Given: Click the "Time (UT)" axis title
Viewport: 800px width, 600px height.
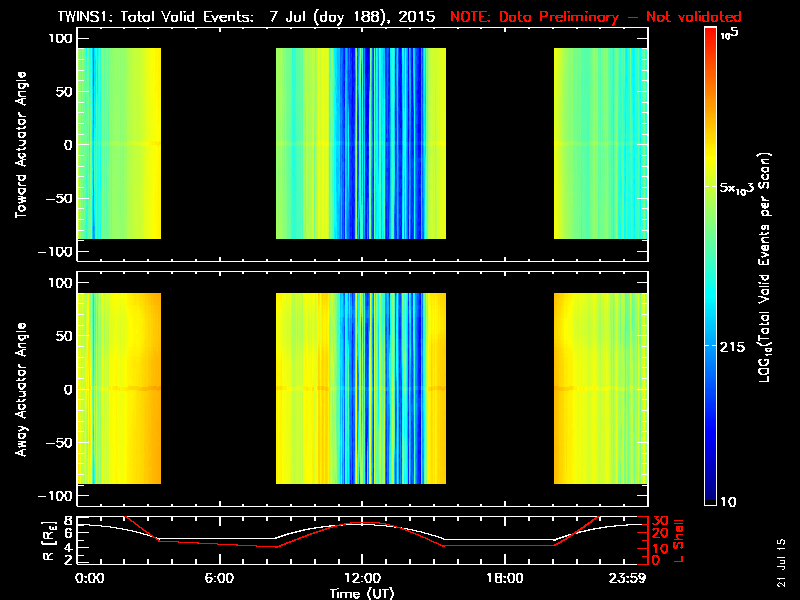Looking at the screenshot, I should [x=361, y=593].
